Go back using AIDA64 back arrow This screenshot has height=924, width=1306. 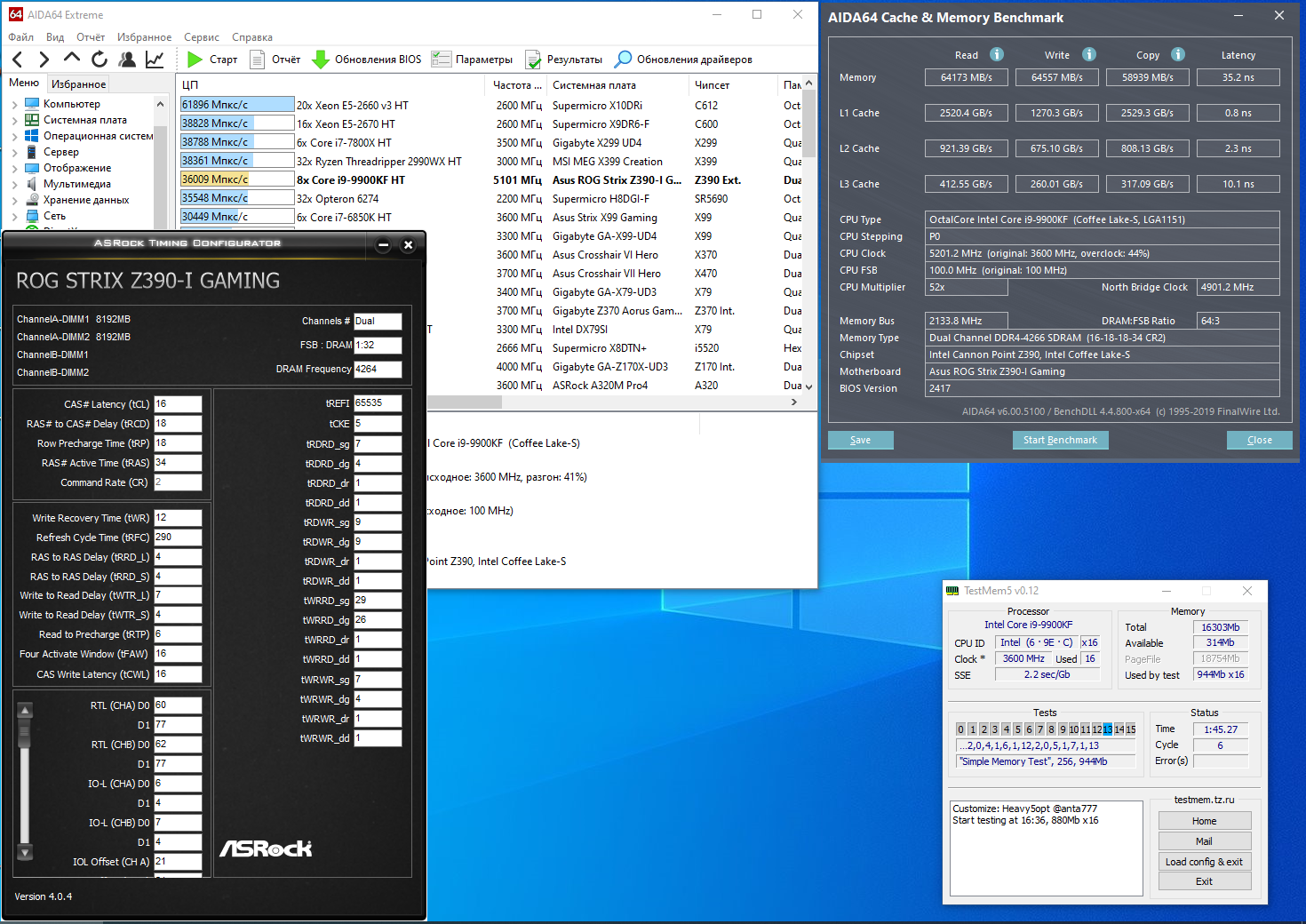(x=18, y=60)
